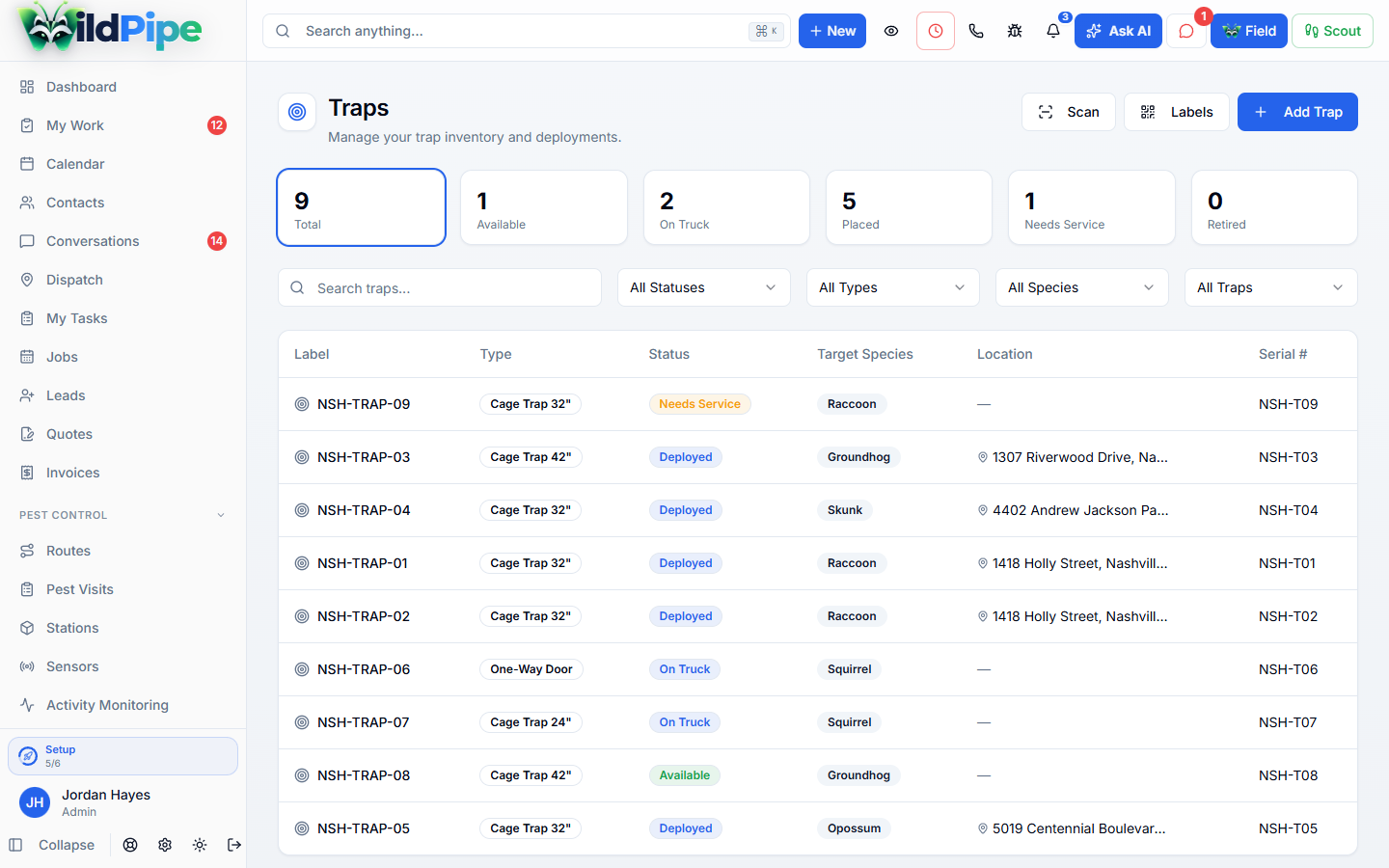Collapse the Pest Control section chevron

click(221, 515)
